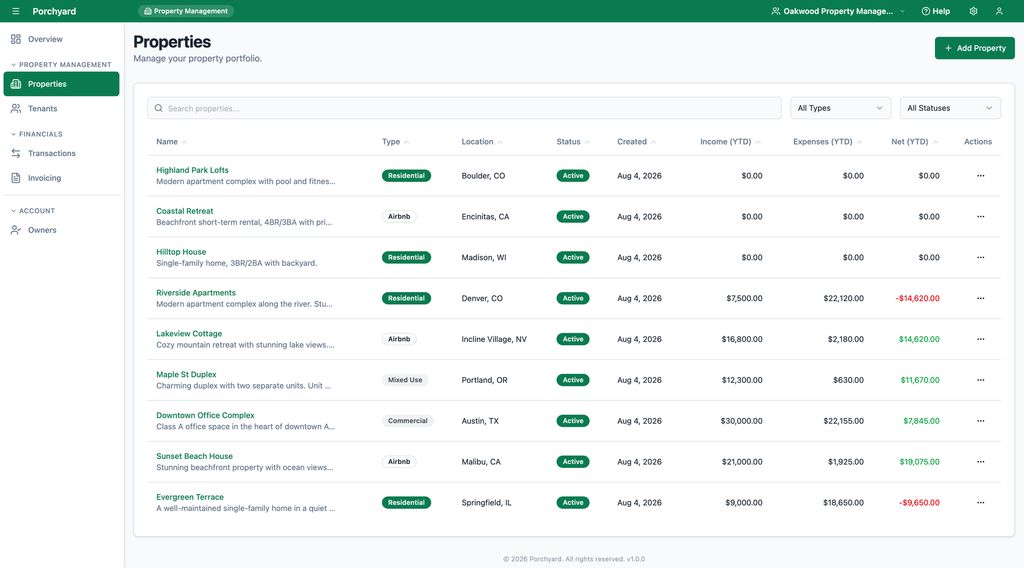Click the Add Property button

coord(974,48)
